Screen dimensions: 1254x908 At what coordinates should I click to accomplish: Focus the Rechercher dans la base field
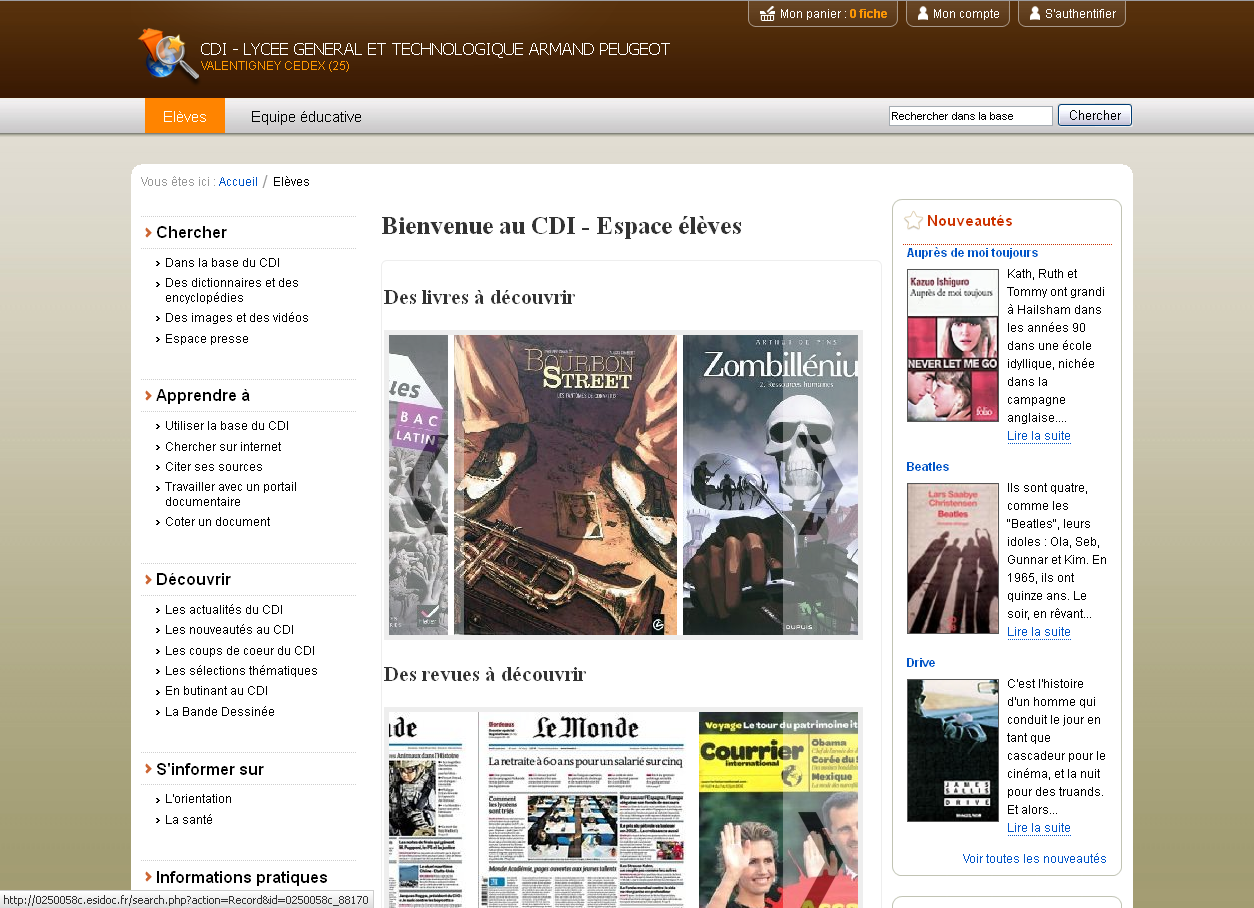click(970, 116)
